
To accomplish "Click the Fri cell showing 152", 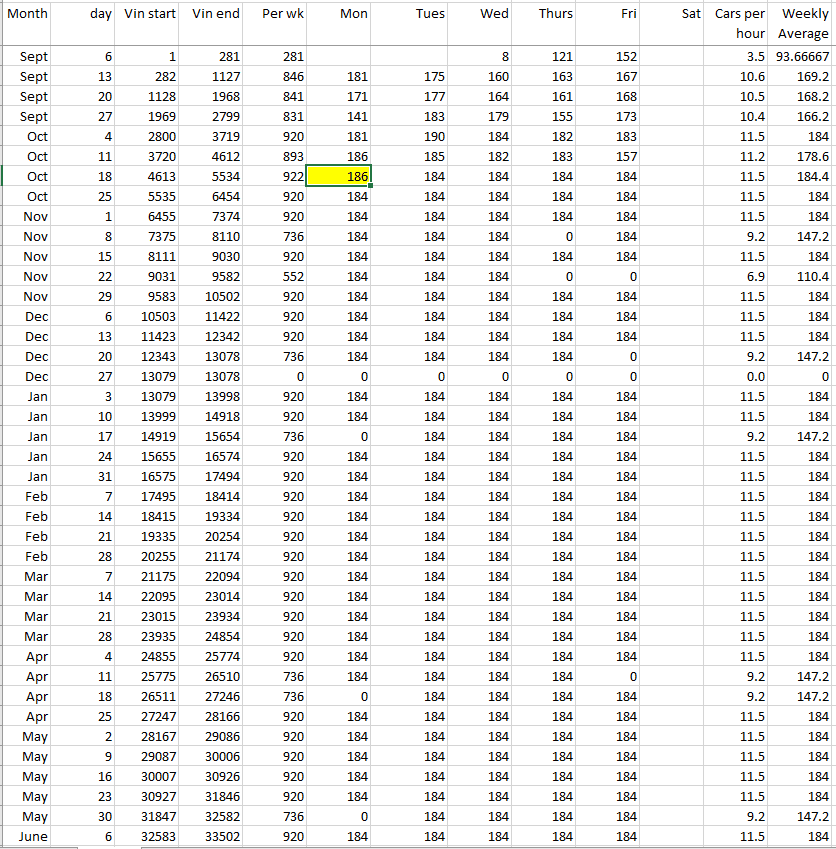I will pyautogui.click(x=609, y=56).
